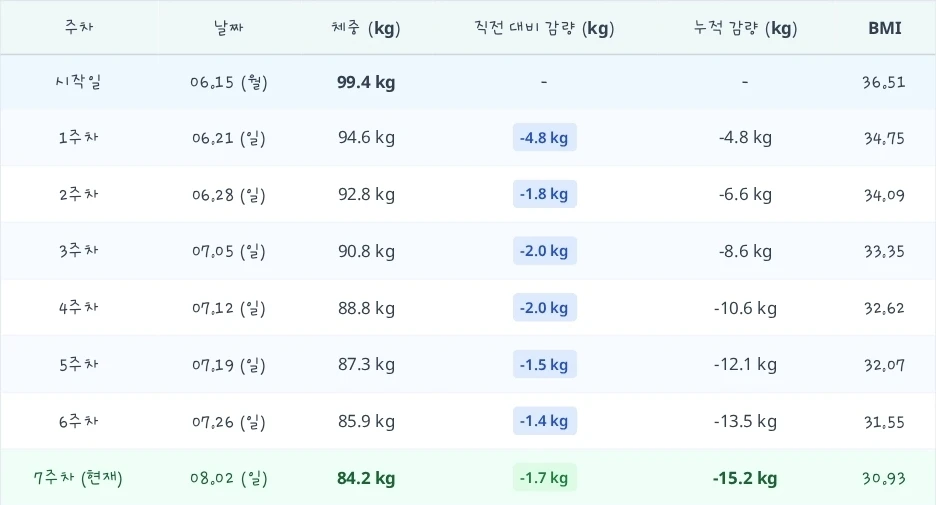936x505 pixels.
Task: Select the 3주차 row label
Action: tap(78, 251)
